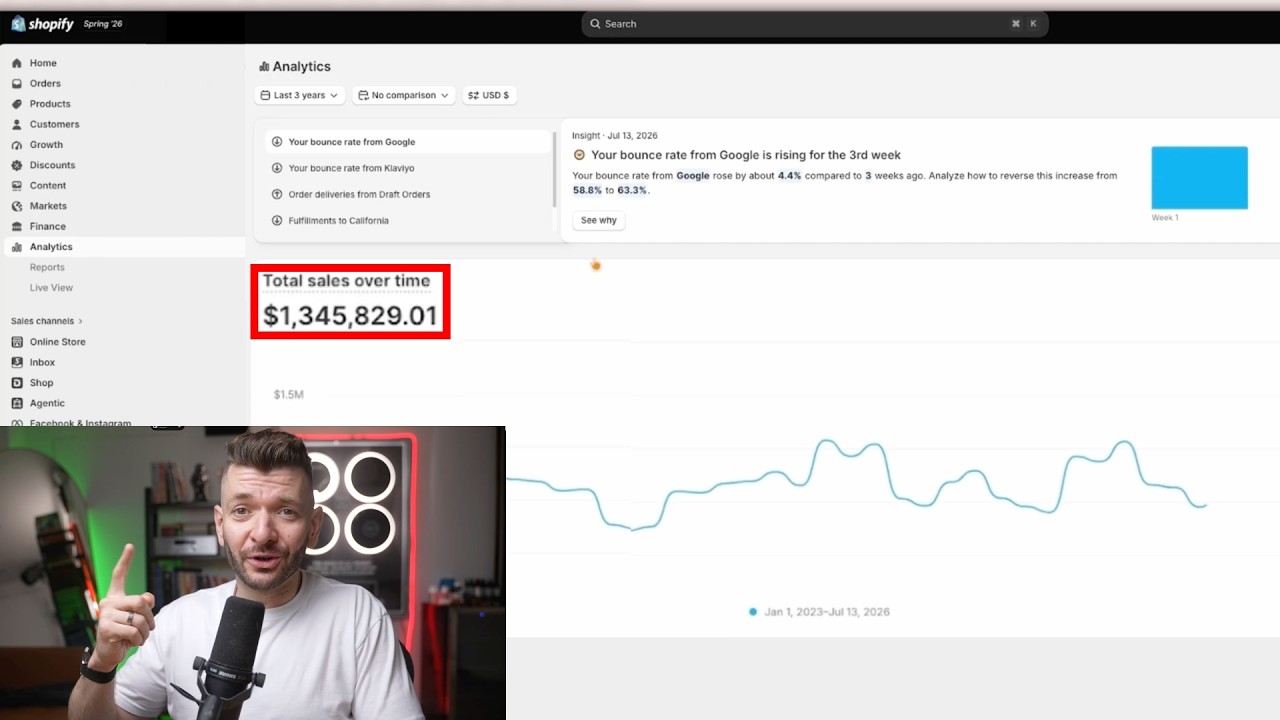The height and width of the screenshot is (720, 1280).
Task: Click the Growth icon in sidebar
Action: [17, 145]
